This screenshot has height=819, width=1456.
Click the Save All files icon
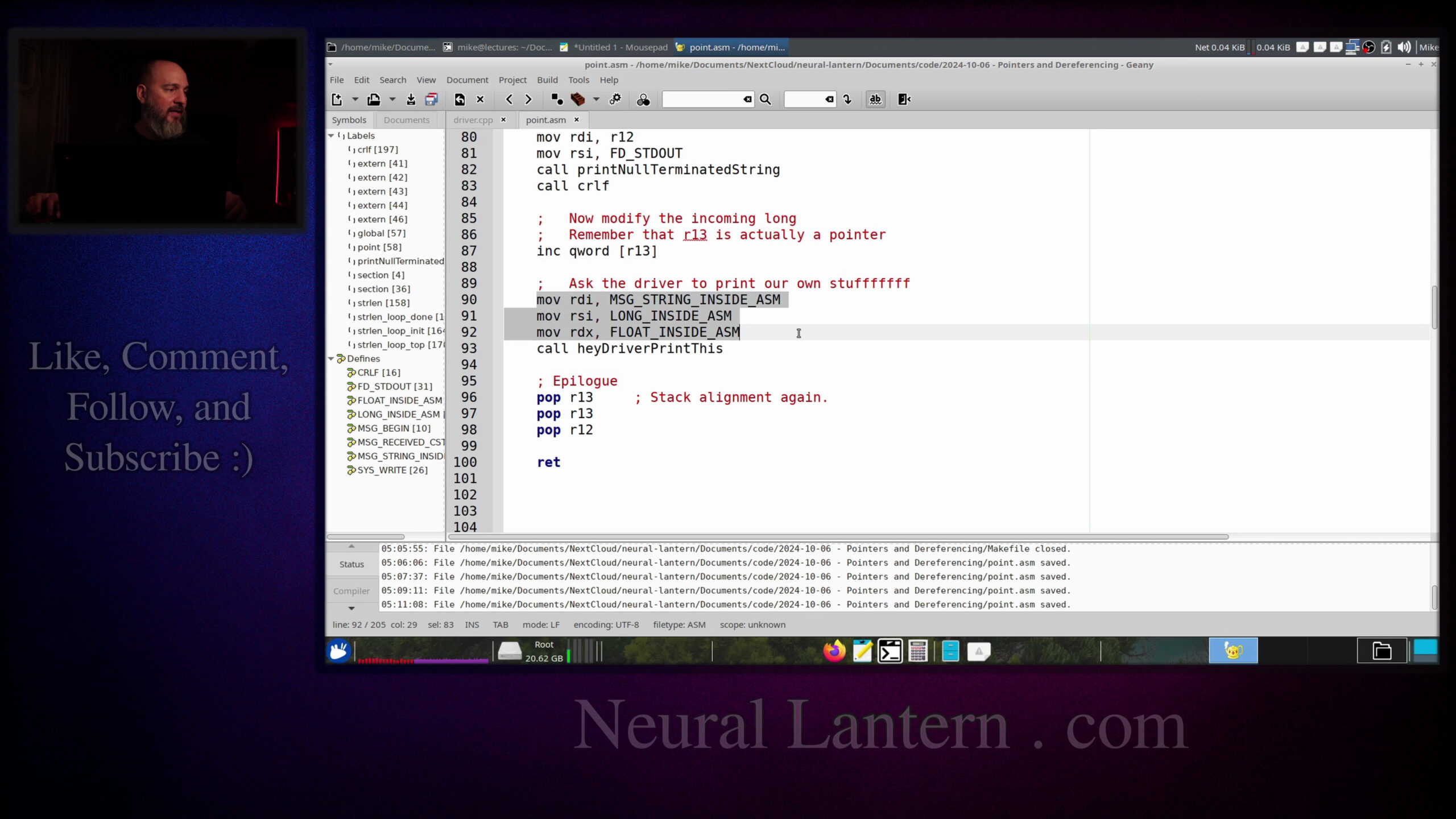(432, 100)
